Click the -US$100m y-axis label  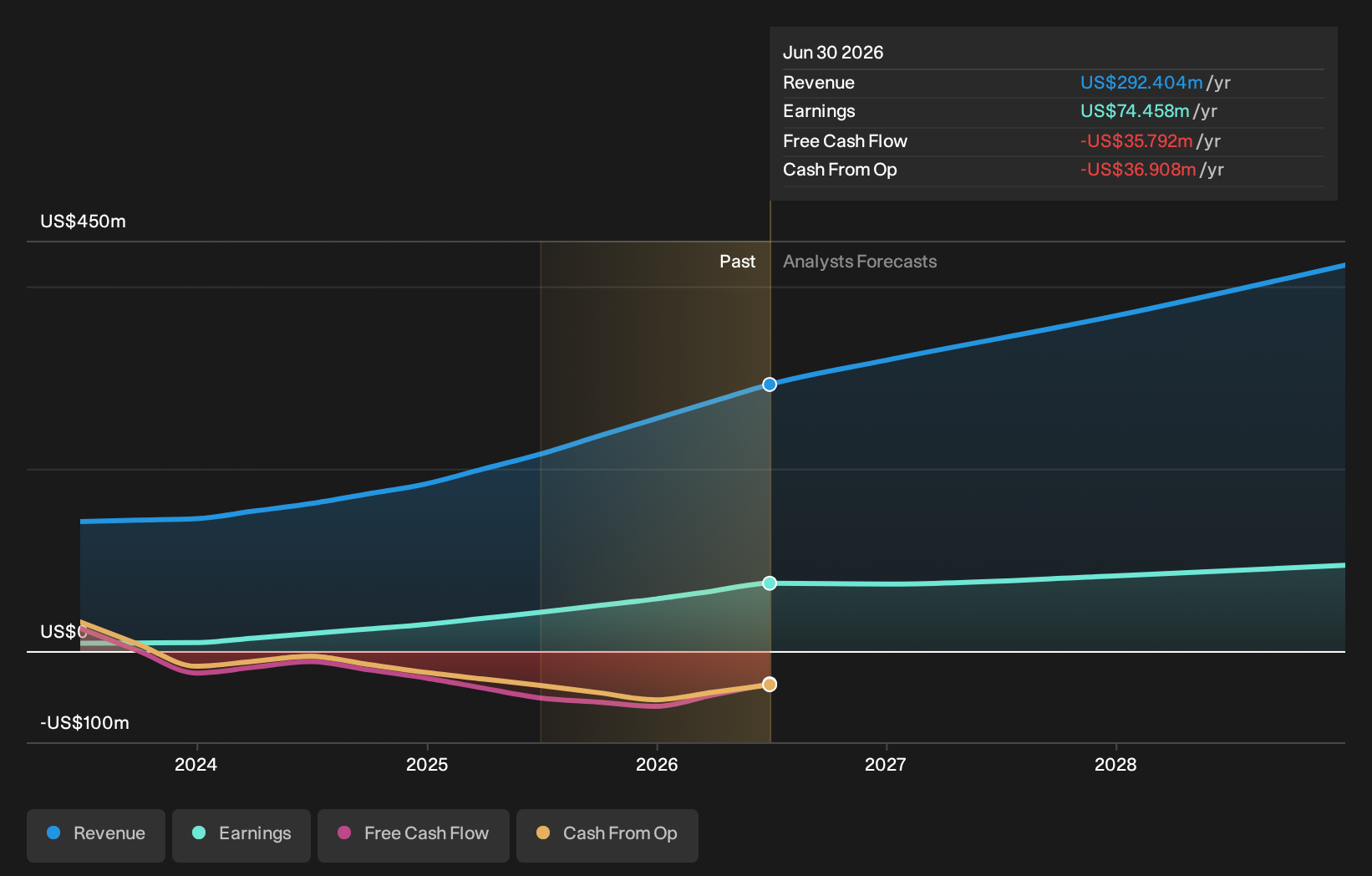click(x=84, y=723)
